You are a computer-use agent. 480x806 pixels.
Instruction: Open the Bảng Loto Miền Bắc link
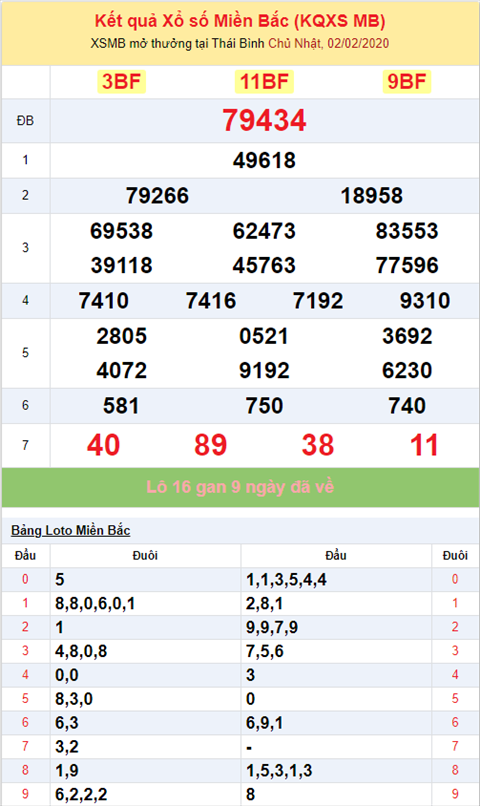point(70,530)
